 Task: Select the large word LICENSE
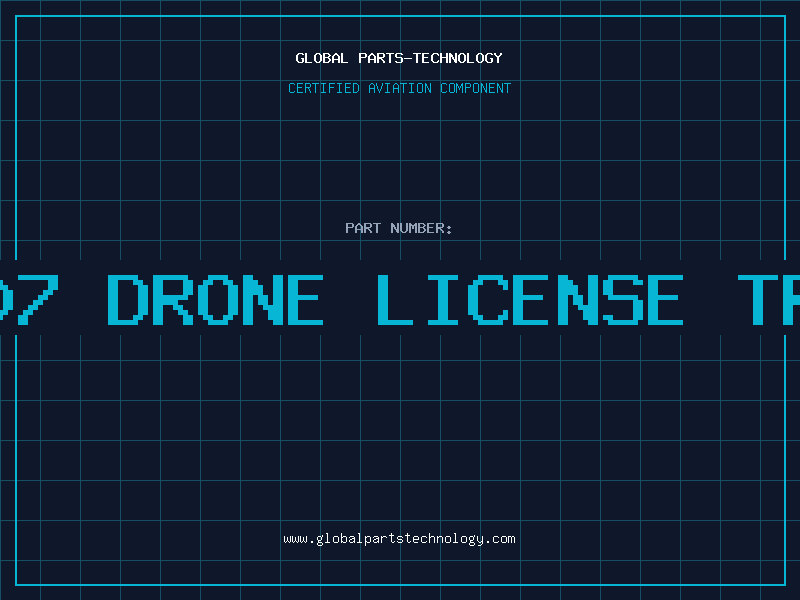[x=530, y=299]
